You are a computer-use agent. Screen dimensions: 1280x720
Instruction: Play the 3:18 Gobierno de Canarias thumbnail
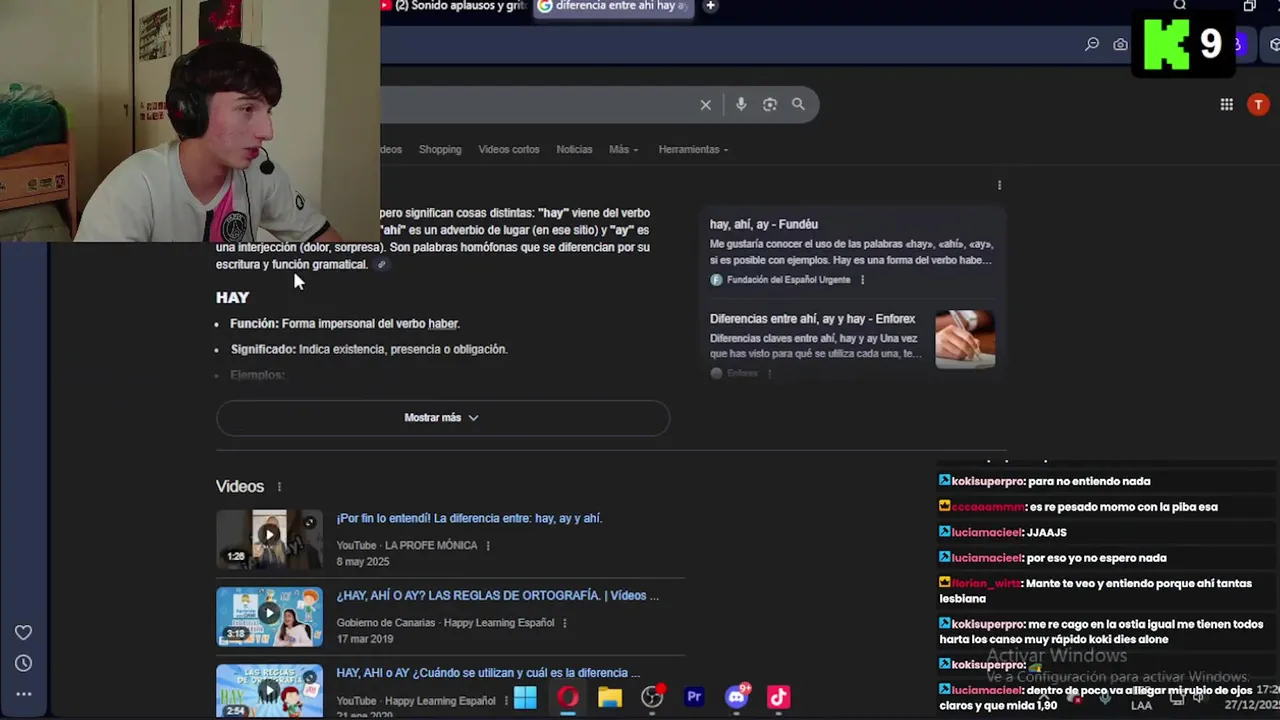click(269, 616)
